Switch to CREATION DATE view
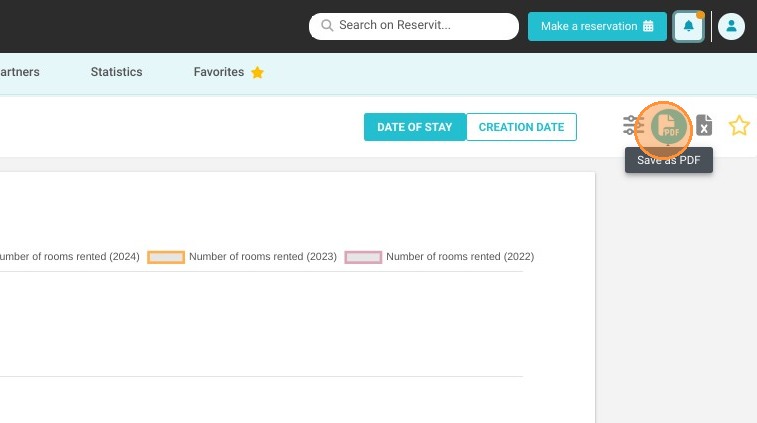The height and width of the screenshot is (423, 757). (x=521, y=127)
